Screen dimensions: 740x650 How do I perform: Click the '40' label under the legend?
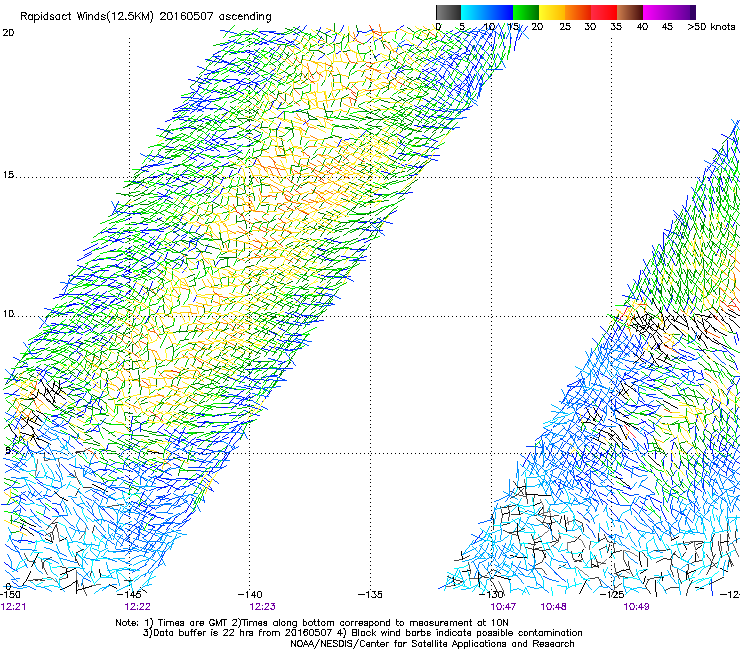click(x=642, y=27)
